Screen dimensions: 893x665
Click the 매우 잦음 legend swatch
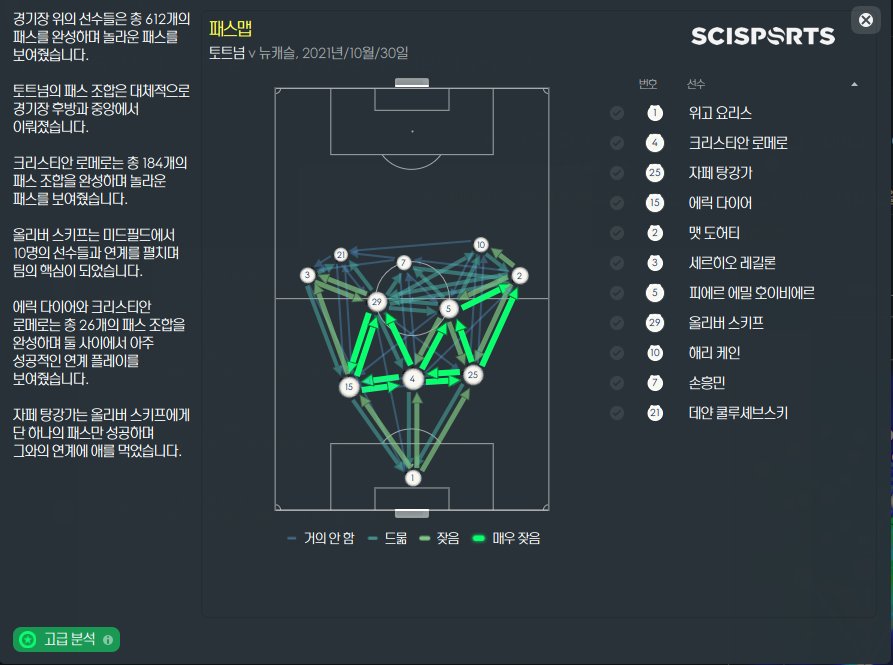[479, 538]
